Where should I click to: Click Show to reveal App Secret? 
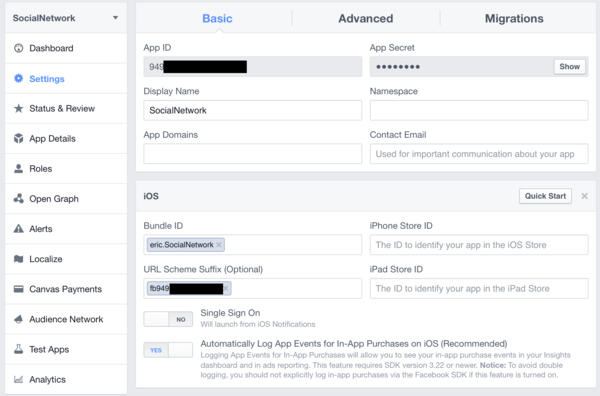point(569,67)
